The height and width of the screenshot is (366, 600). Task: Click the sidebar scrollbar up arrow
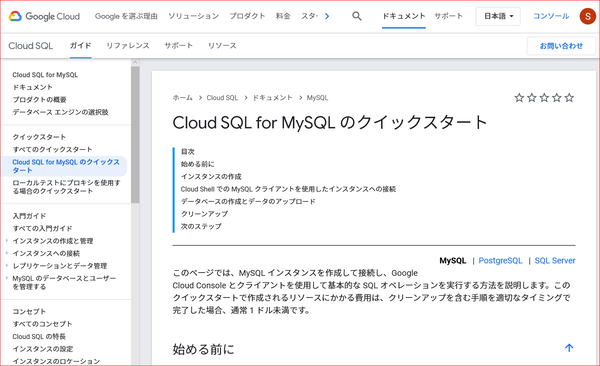pos(135,62)
